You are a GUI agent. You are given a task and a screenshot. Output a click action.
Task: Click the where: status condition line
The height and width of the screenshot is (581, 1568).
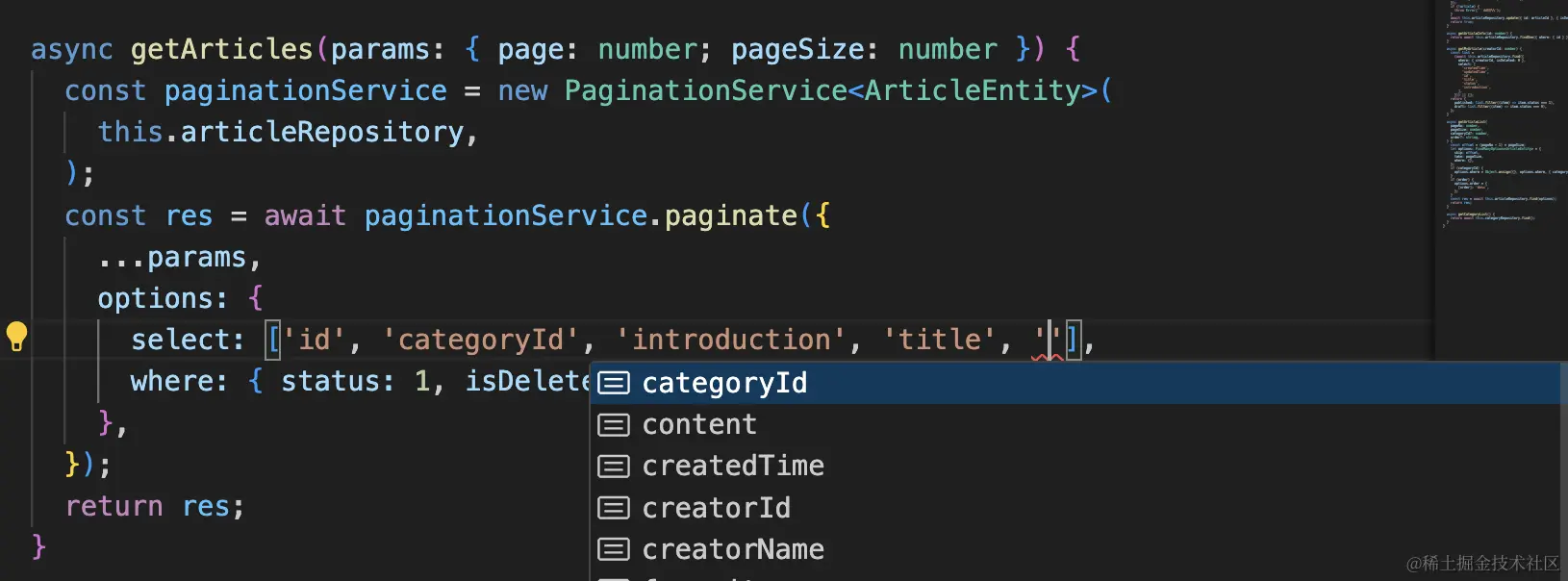[361, 382]
